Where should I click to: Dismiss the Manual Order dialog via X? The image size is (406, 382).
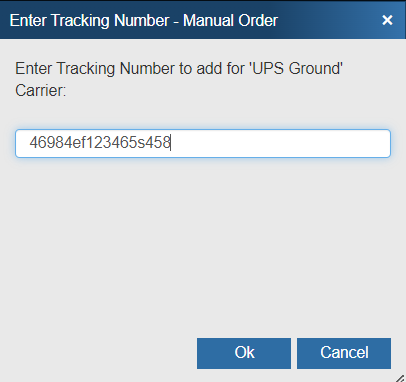point(387,20)
